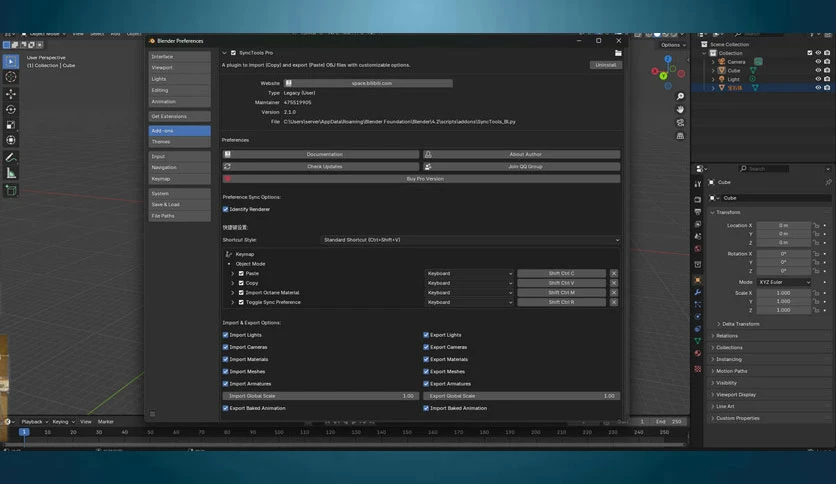Open the Viewport preferences tab
The width and height of the screenshot is (836, 484).
point(179,68)
